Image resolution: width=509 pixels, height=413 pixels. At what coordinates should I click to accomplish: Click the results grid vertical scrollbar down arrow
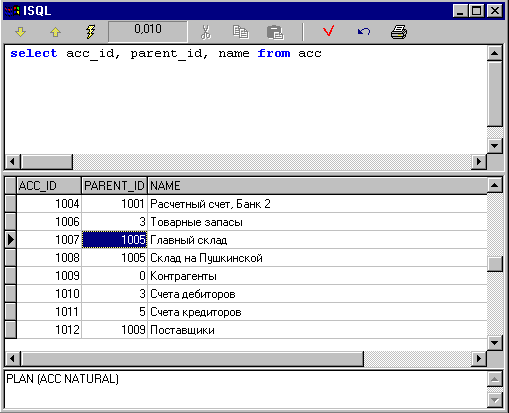click(495, 342)
